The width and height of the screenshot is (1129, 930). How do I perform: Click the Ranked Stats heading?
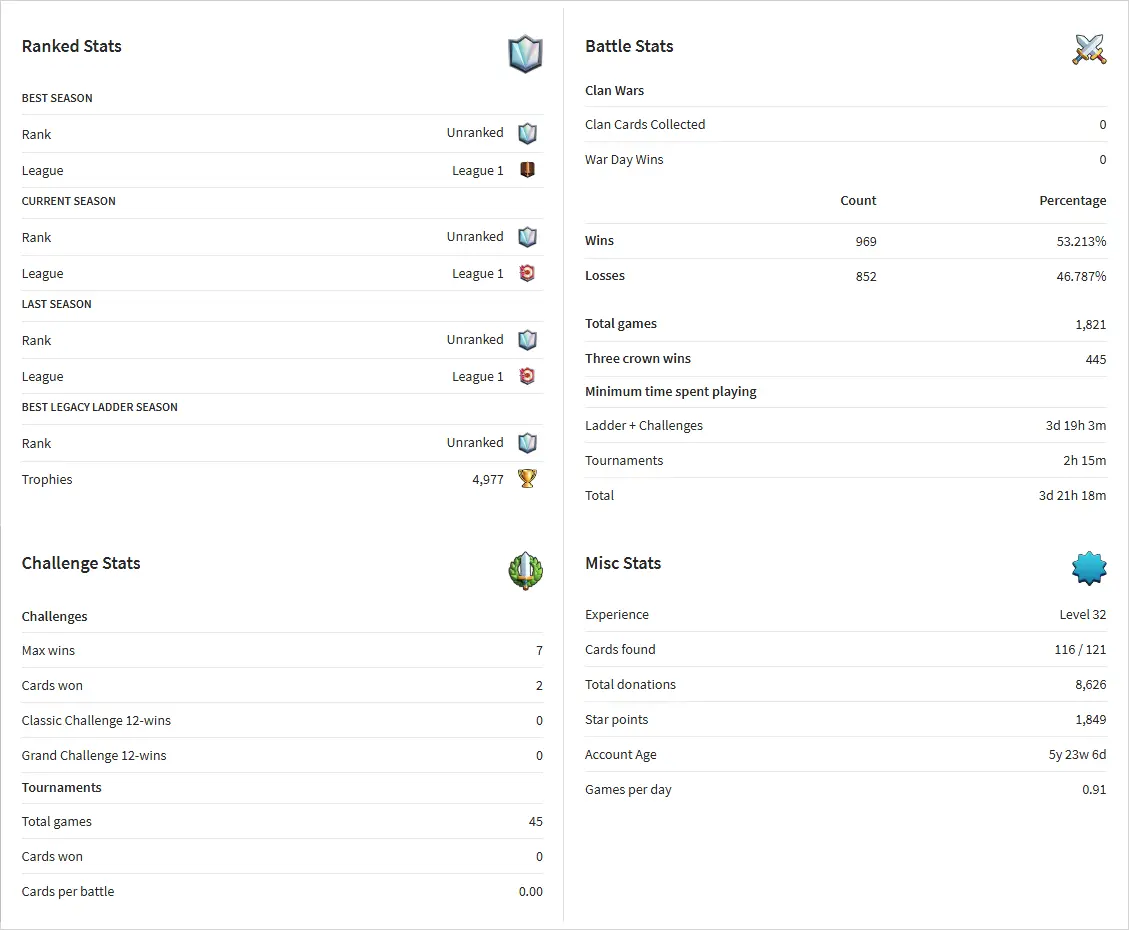(x=72, y=46)
